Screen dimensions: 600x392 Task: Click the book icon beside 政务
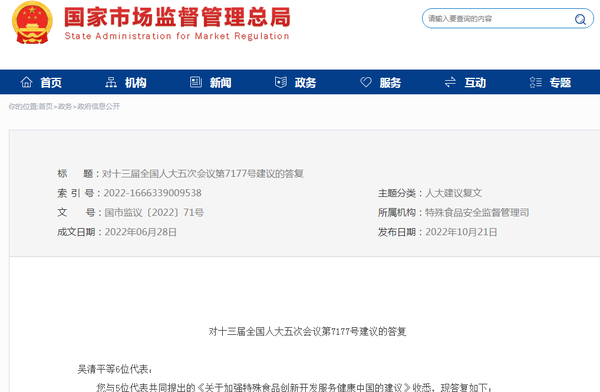click(281, 82)
